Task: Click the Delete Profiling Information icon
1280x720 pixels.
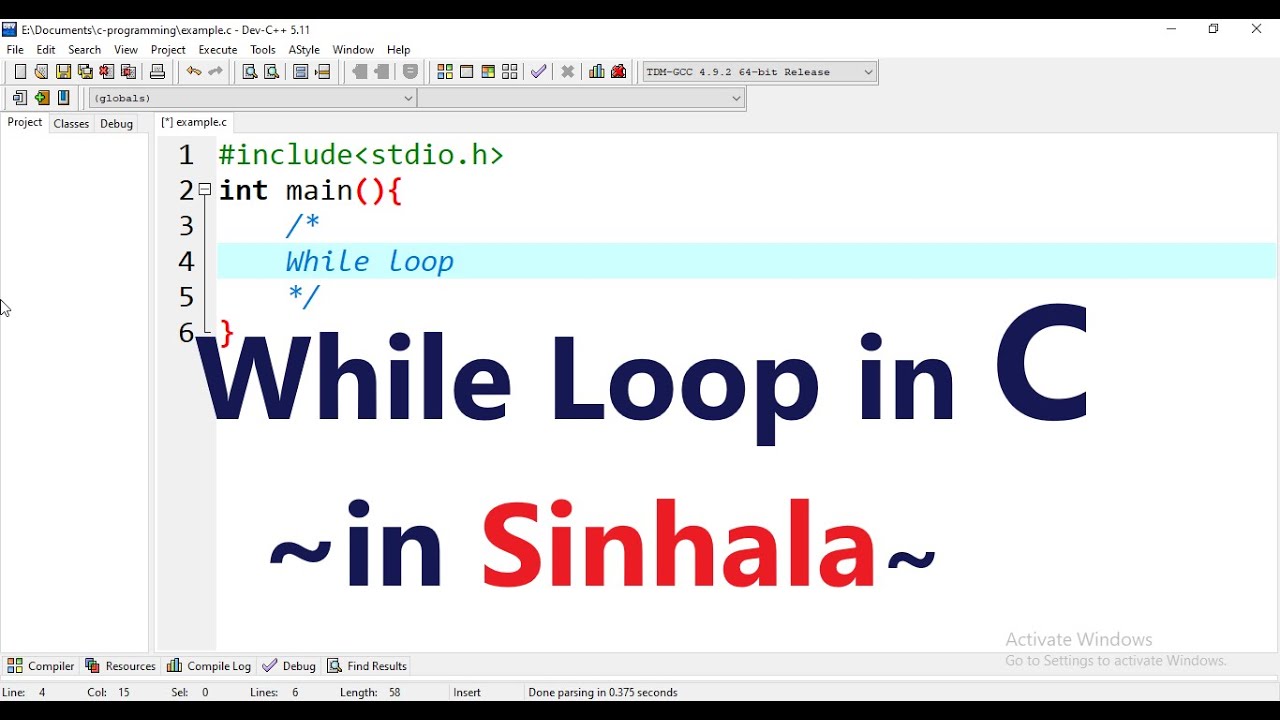Action: click(619, 72)
